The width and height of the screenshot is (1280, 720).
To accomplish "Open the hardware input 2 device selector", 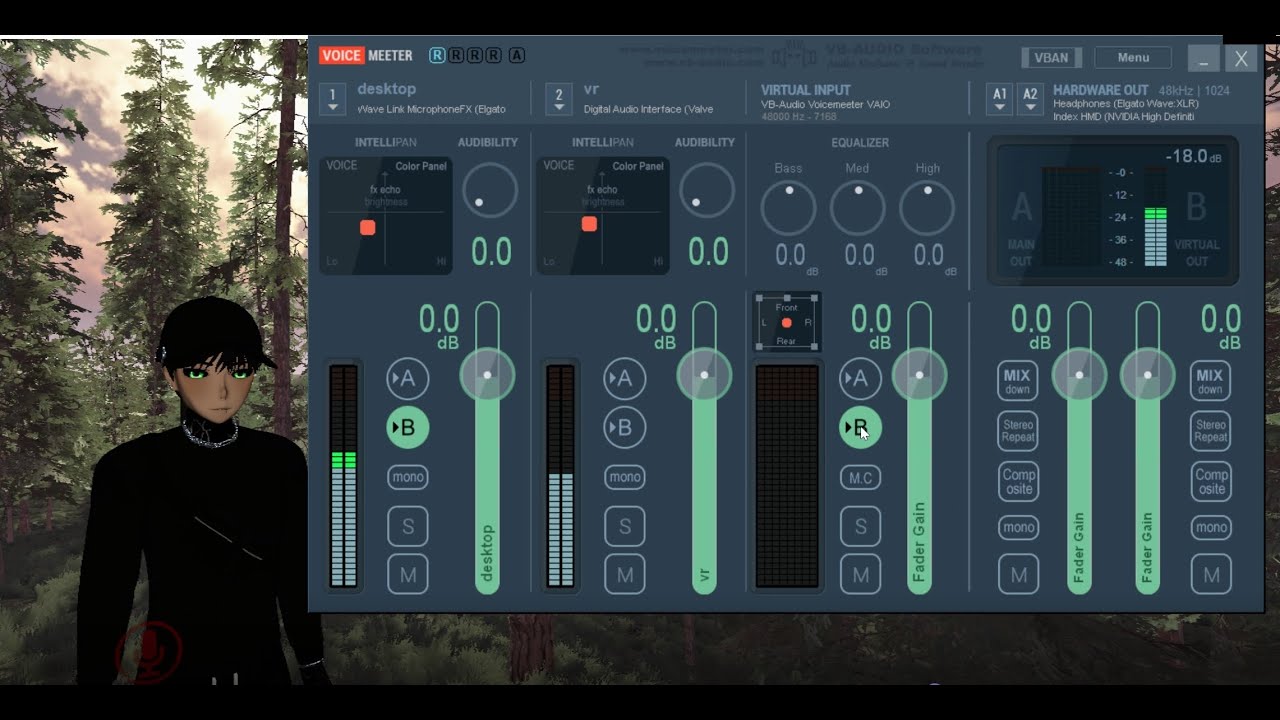I will 559,98.
